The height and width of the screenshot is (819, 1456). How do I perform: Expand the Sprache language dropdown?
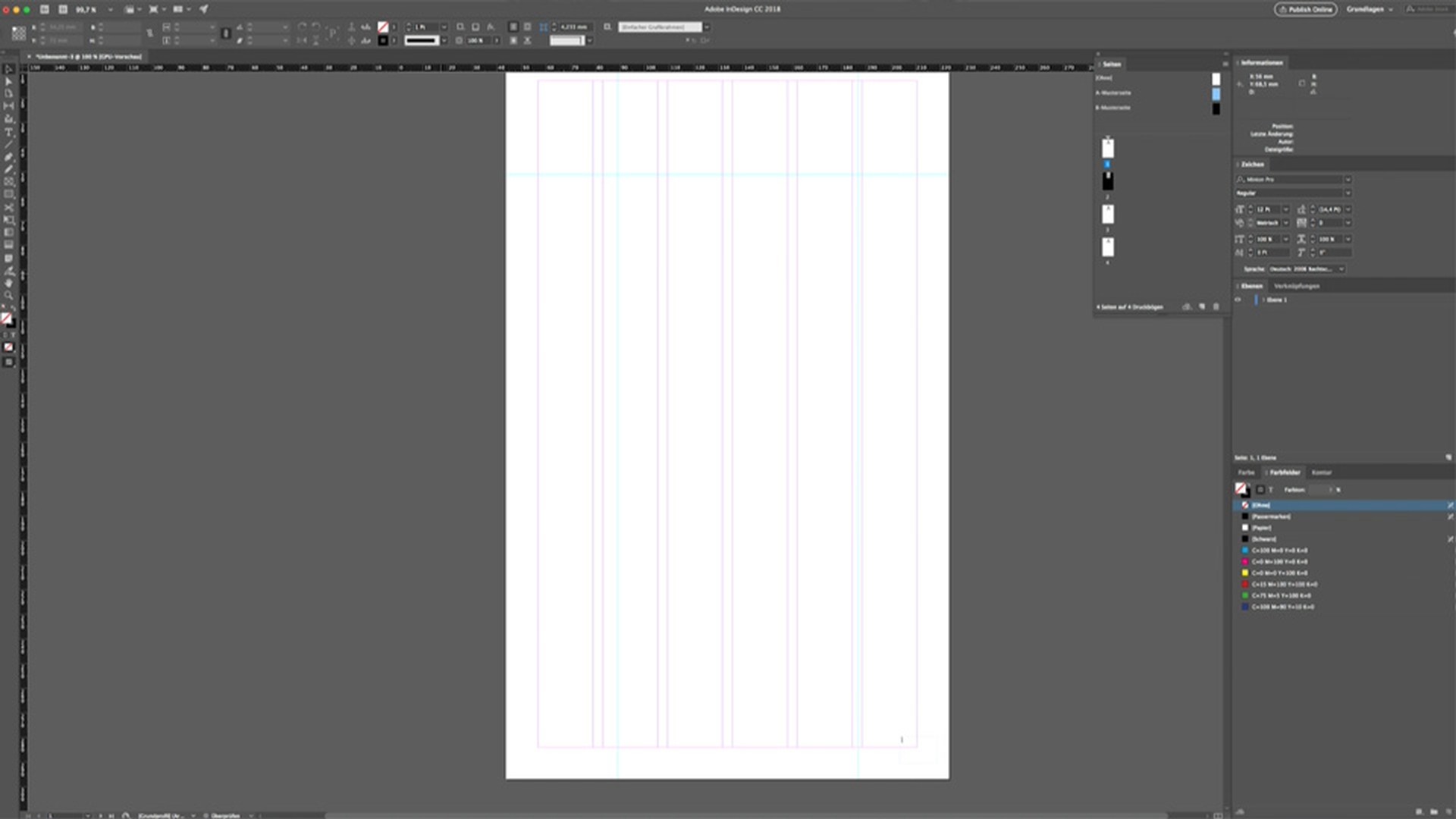point(1341,269)
